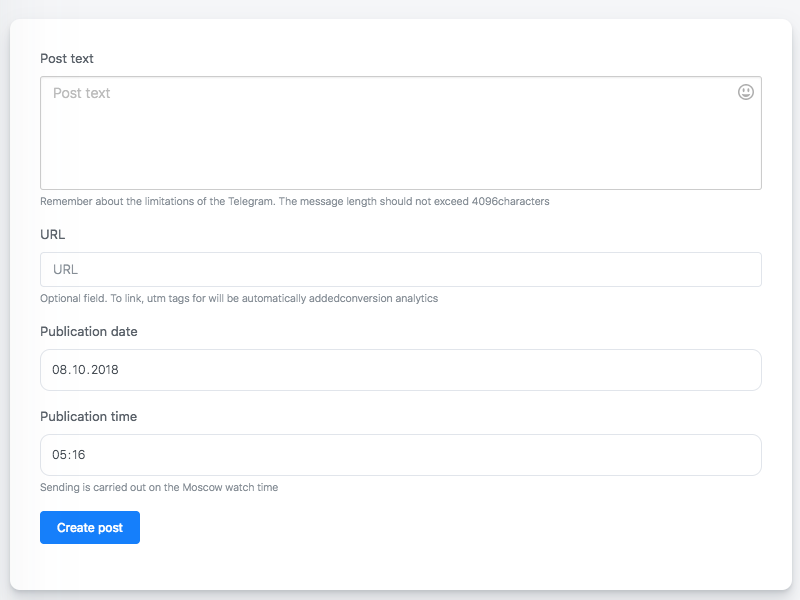The image size is (800, 600).
Task: Click the "URL" field label
Action: click(x=53, y=234)
